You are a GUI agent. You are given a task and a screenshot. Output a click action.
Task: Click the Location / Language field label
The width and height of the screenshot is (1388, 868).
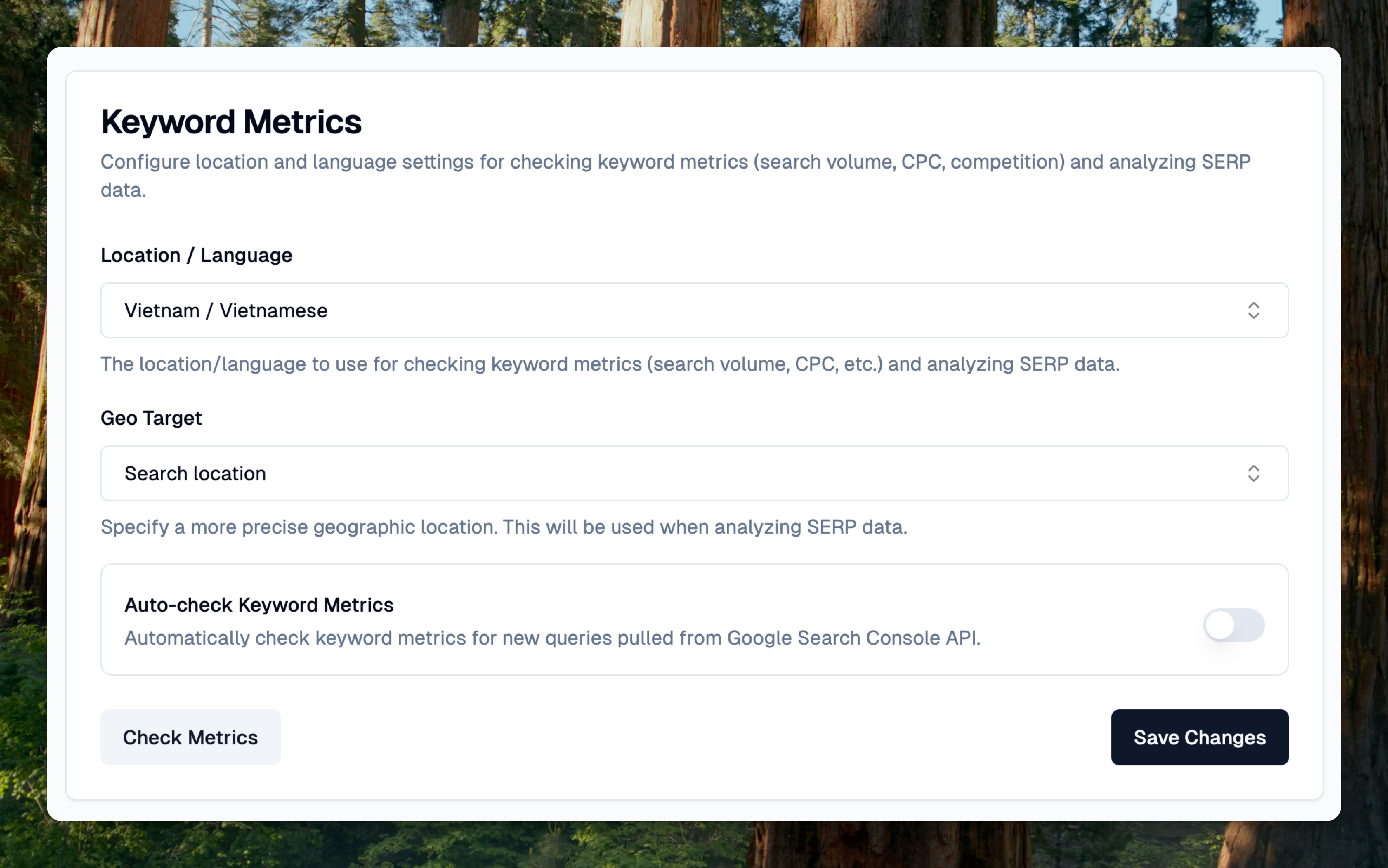coord(196,256)
